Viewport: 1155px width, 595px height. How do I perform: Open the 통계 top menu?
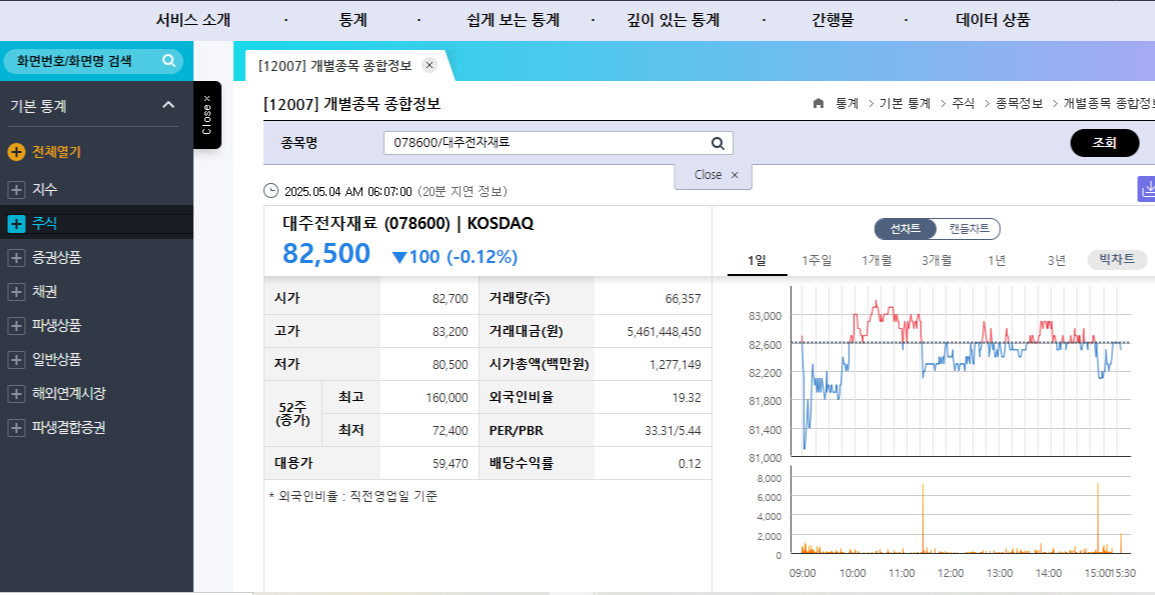point(354,21)
